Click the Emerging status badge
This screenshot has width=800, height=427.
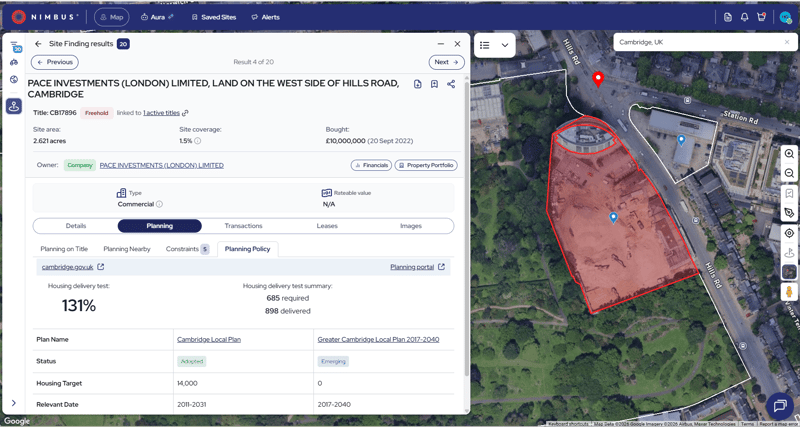(333, 361)
